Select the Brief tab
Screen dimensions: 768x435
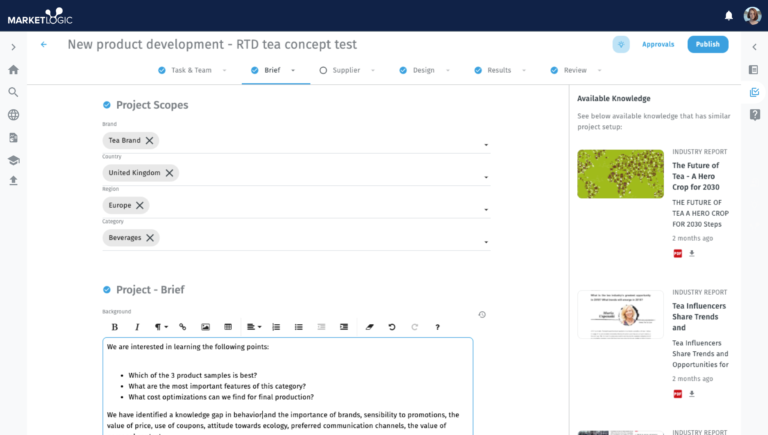coord(272,70)
